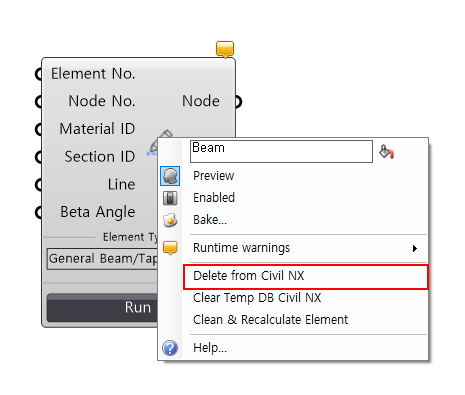
Task: Toggle Preview in the context menu
Action: 213,176
